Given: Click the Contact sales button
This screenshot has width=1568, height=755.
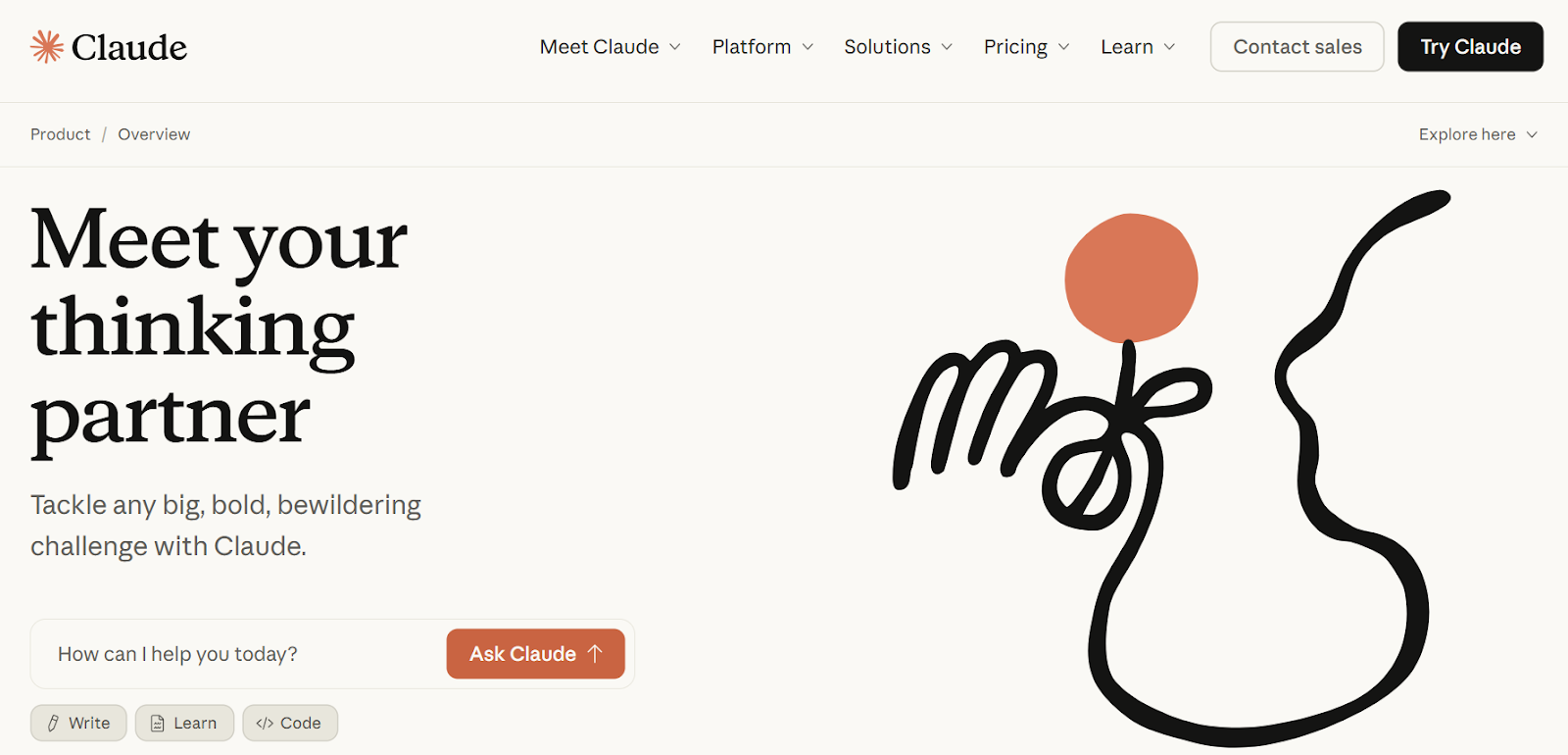Looking at the screenshot, I should tap(1298, 47).
